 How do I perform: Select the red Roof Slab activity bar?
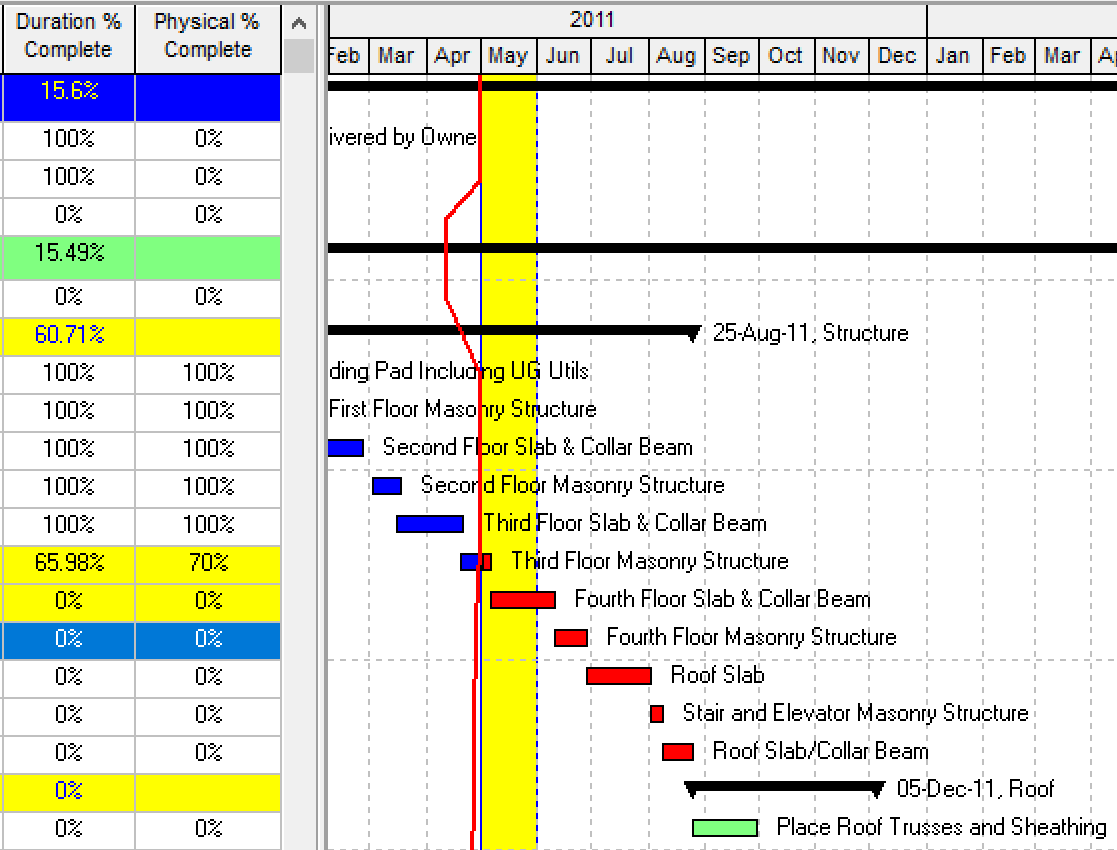(x=618, y=676)
